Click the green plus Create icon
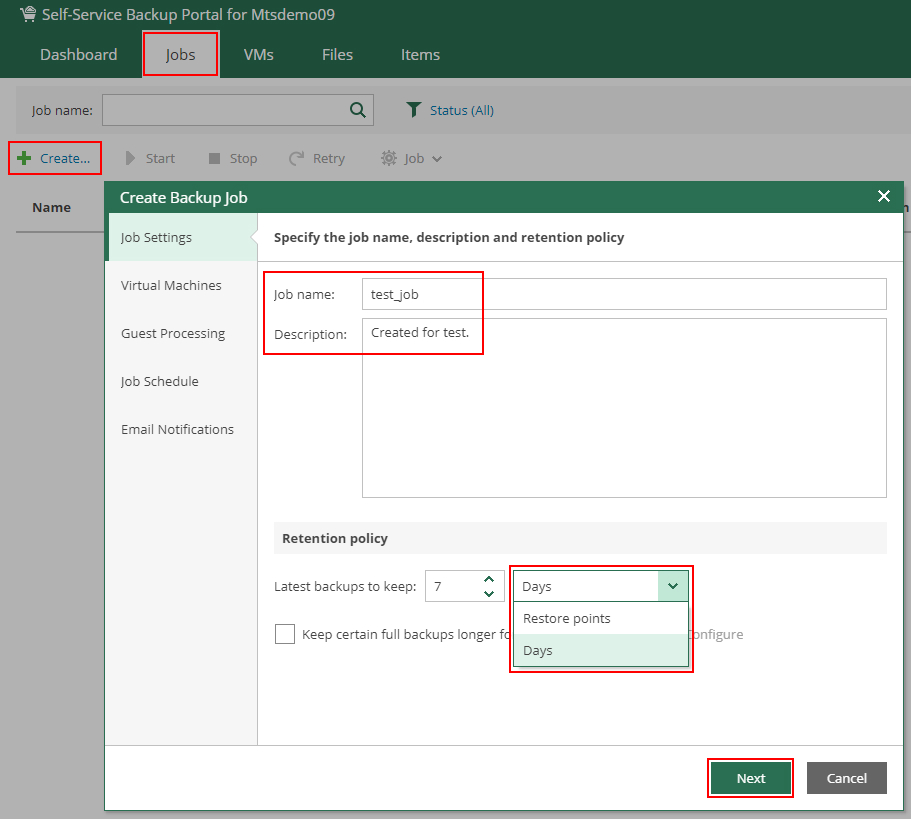This screenshot has height=819, width=911. pos(24,158)
